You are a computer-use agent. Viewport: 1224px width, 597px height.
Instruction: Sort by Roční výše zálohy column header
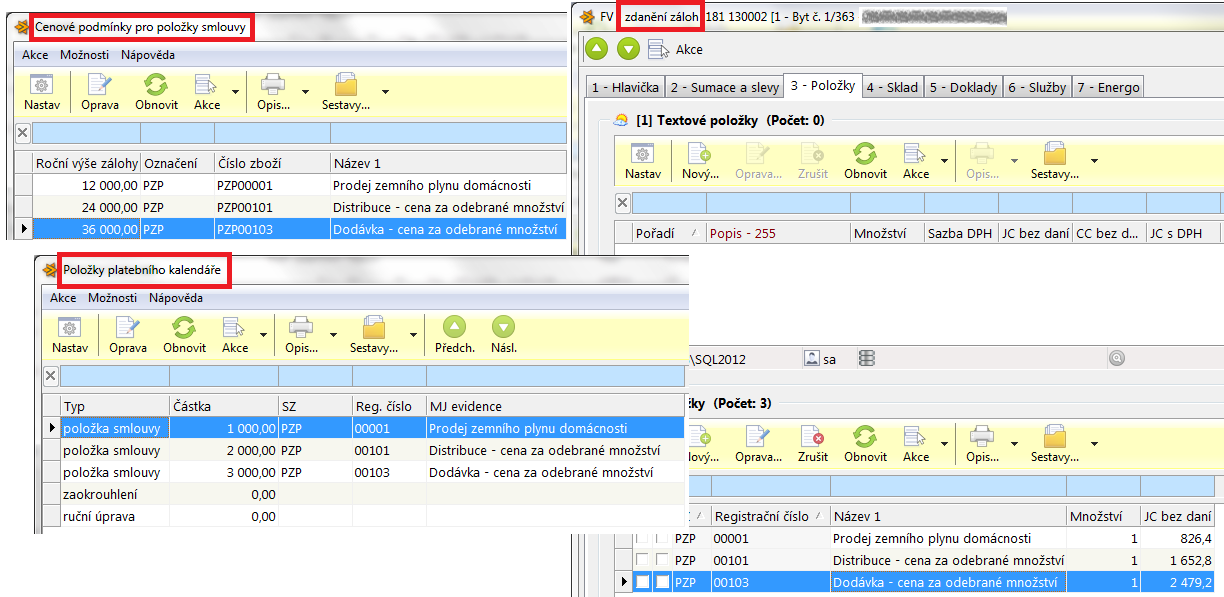85,162
